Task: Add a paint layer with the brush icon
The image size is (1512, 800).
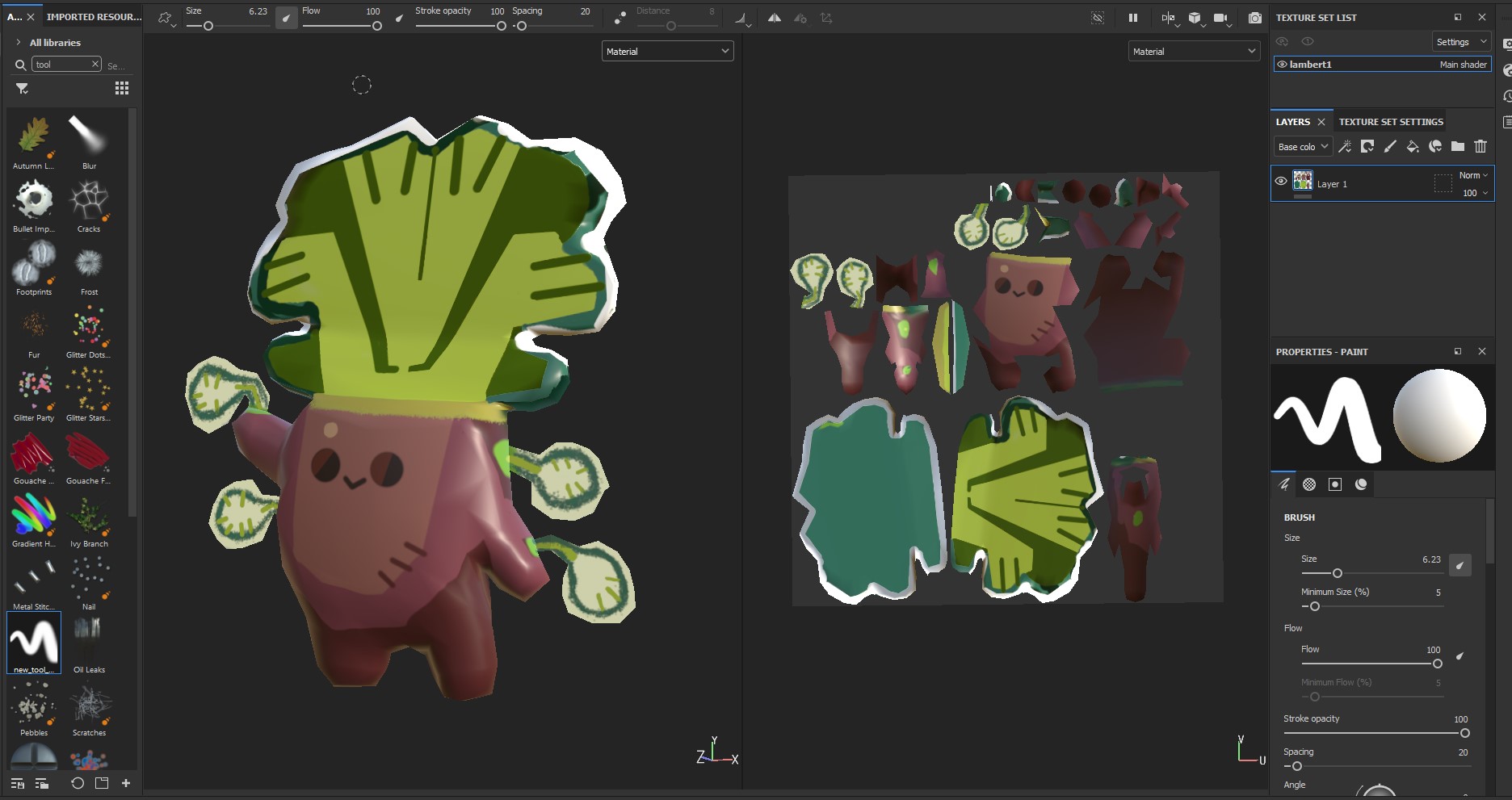Action: coord(1389,146)
